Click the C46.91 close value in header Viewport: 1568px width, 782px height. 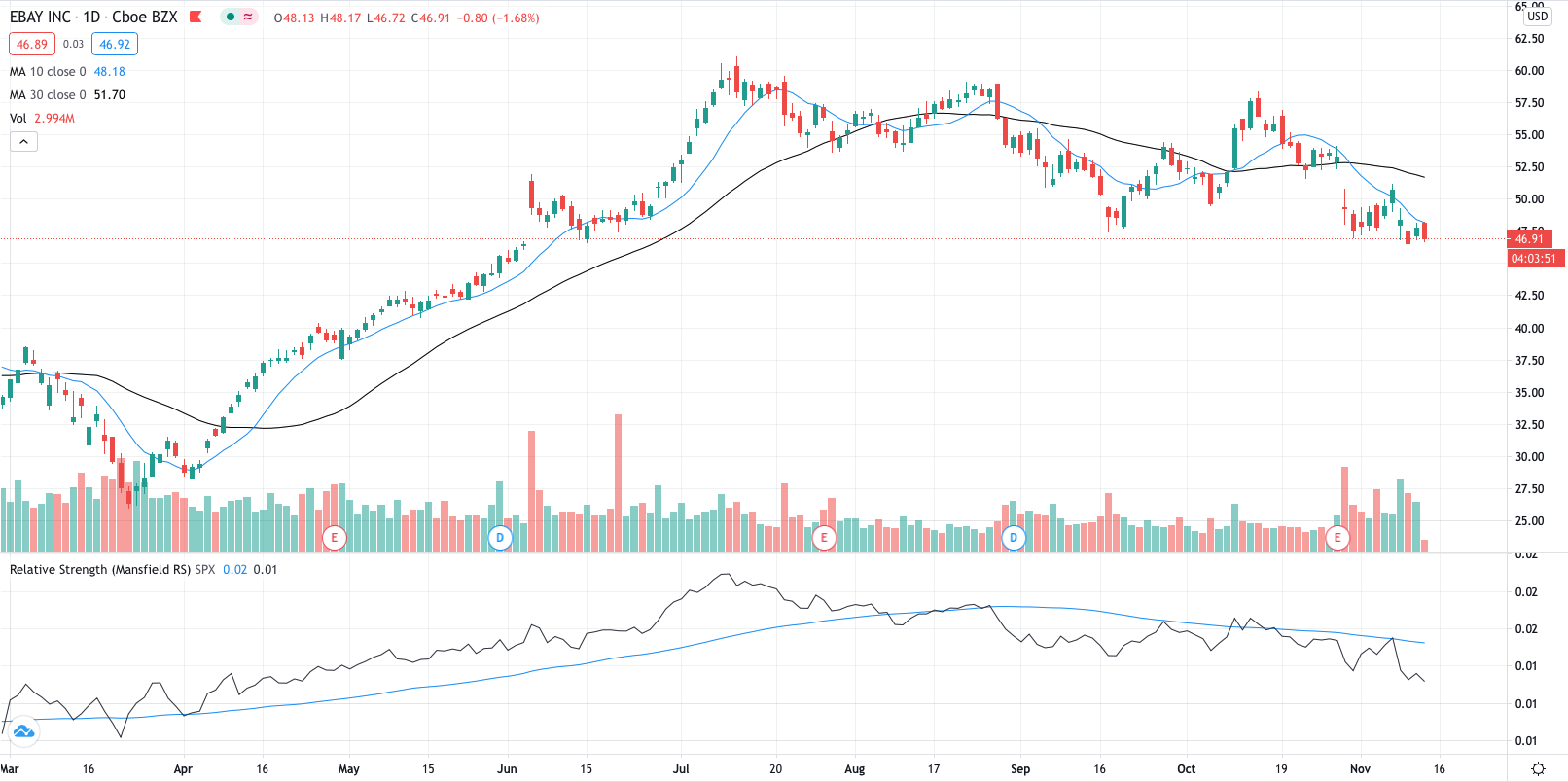(431, 18)
